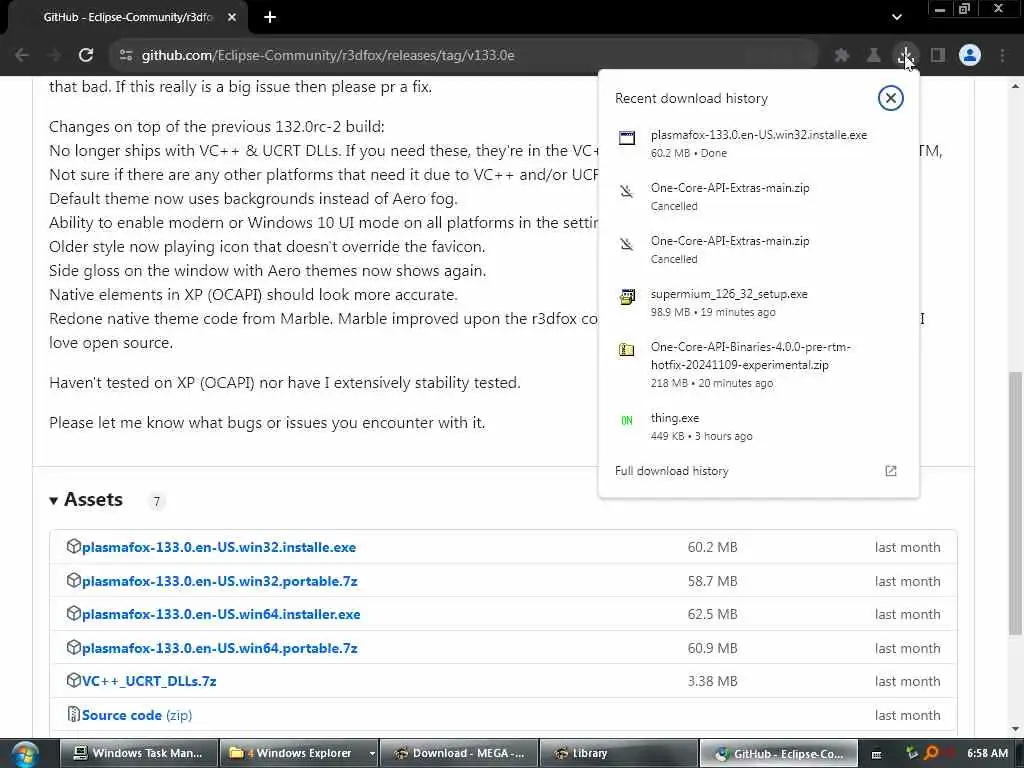Close the Recent download history popup
Screen dimensions: 1024x768
coord(890,98)
